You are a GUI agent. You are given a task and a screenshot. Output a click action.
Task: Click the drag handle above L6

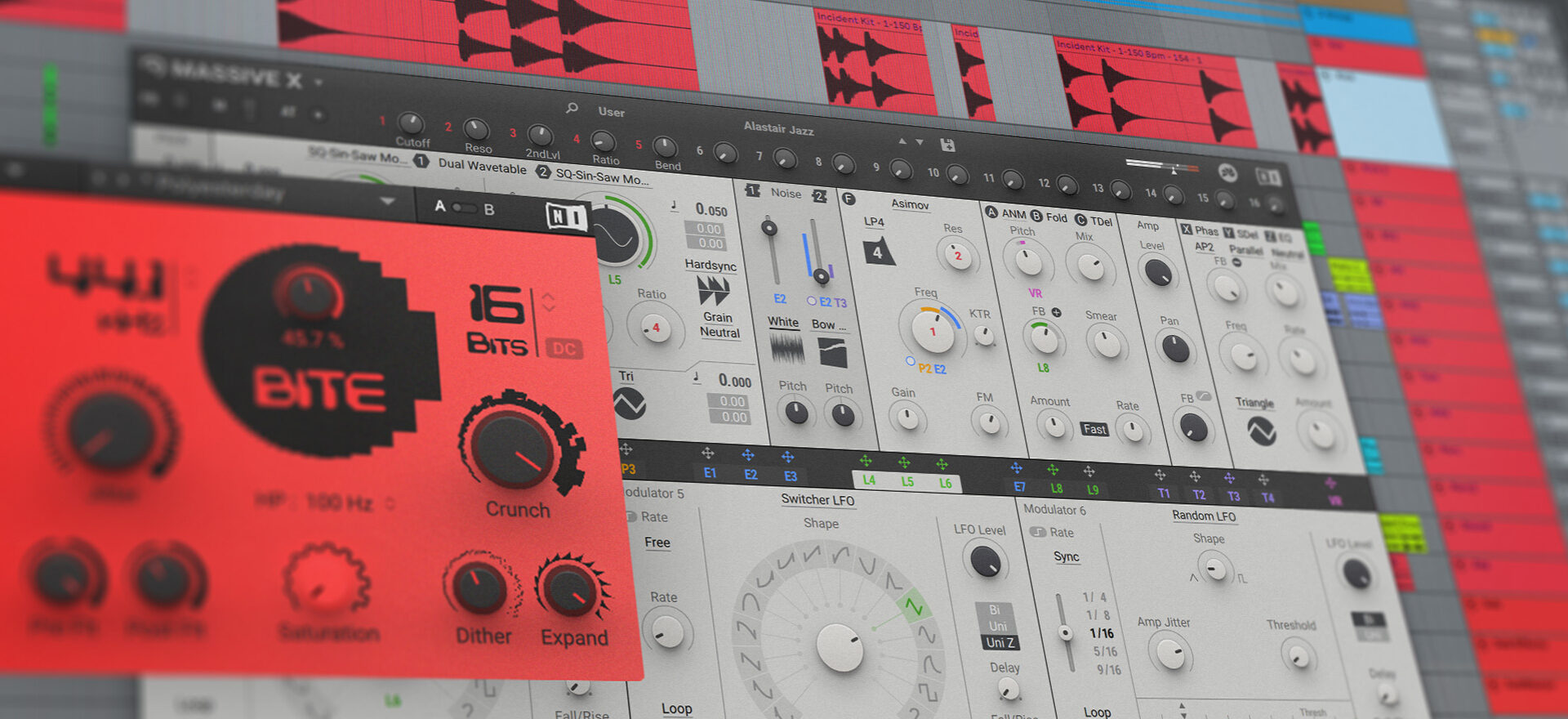942,464
